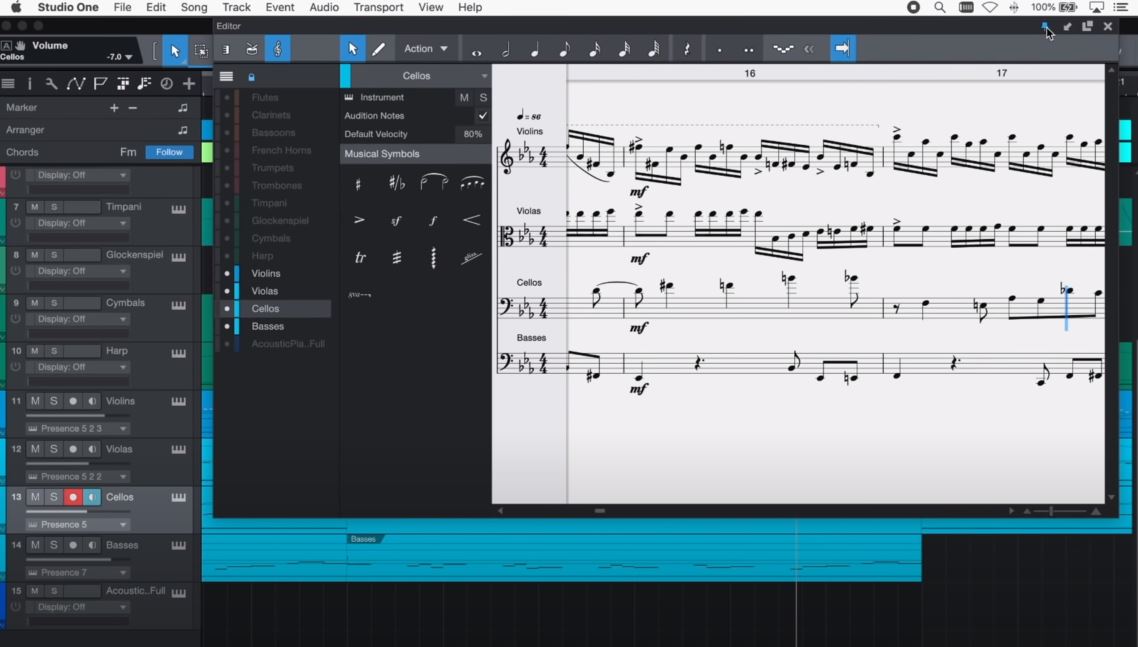Select the editor Paint pencil tool
This screenshot has height=647, width=1138.
click(x=378, y=49)
